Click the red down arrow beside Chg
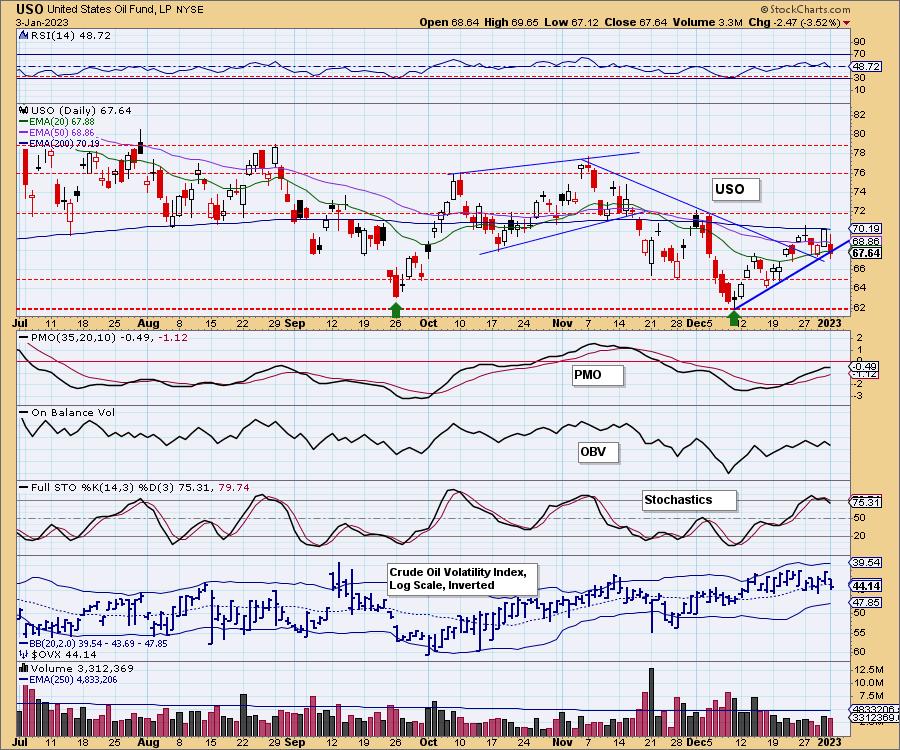Viewport: 900px width, 750px height. click(x=847, y=23)
